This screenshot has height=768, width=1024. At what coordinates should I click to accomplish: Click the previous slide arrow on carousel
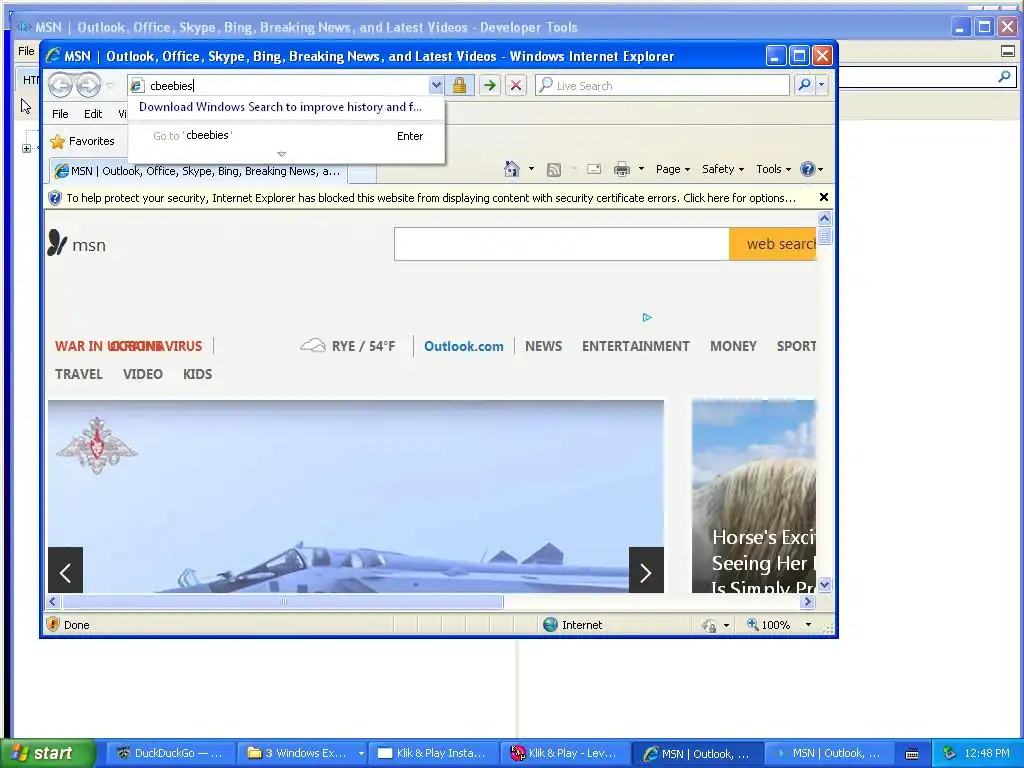(65, 570)
